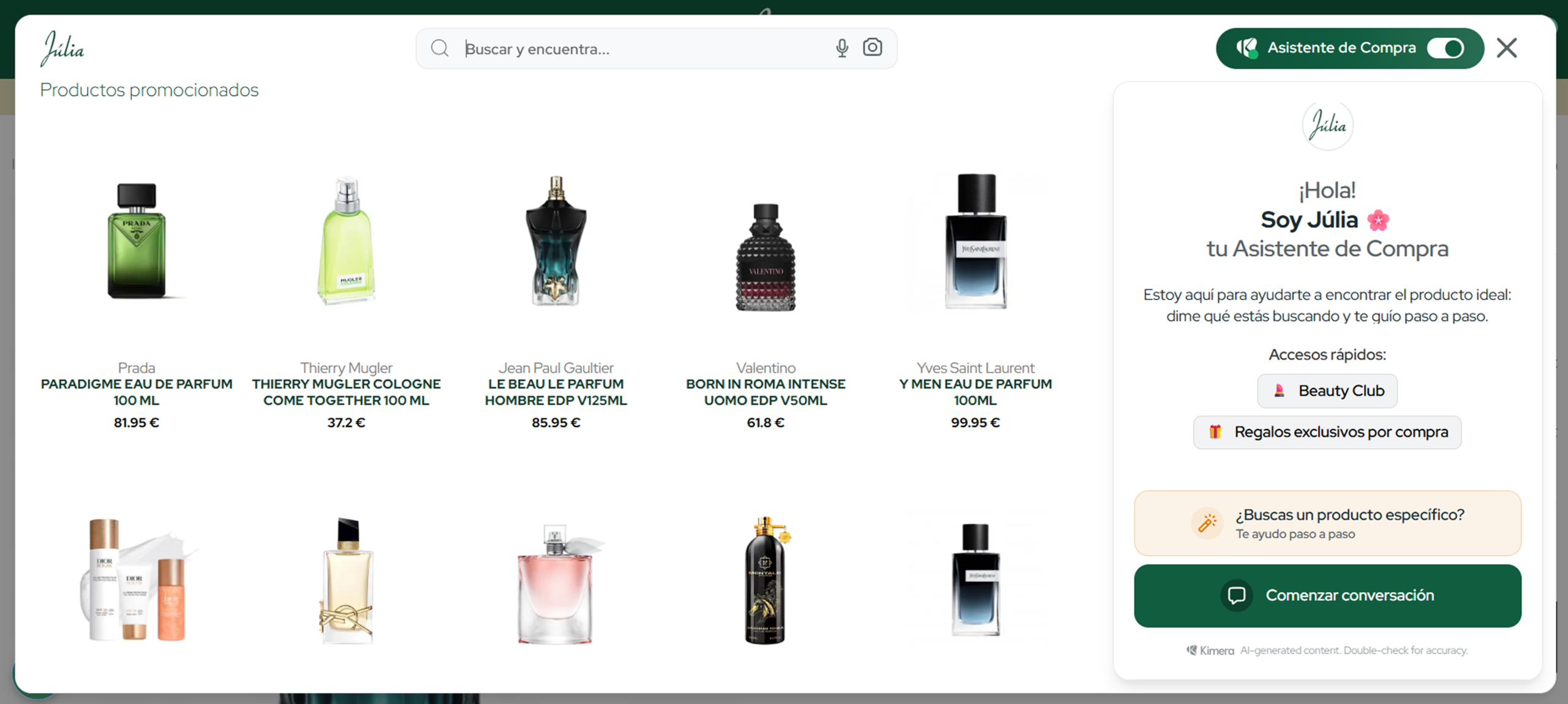This screenshot has height=704, width=1568.
Task: Click the 'Prada' brand name
Action: 137,368
